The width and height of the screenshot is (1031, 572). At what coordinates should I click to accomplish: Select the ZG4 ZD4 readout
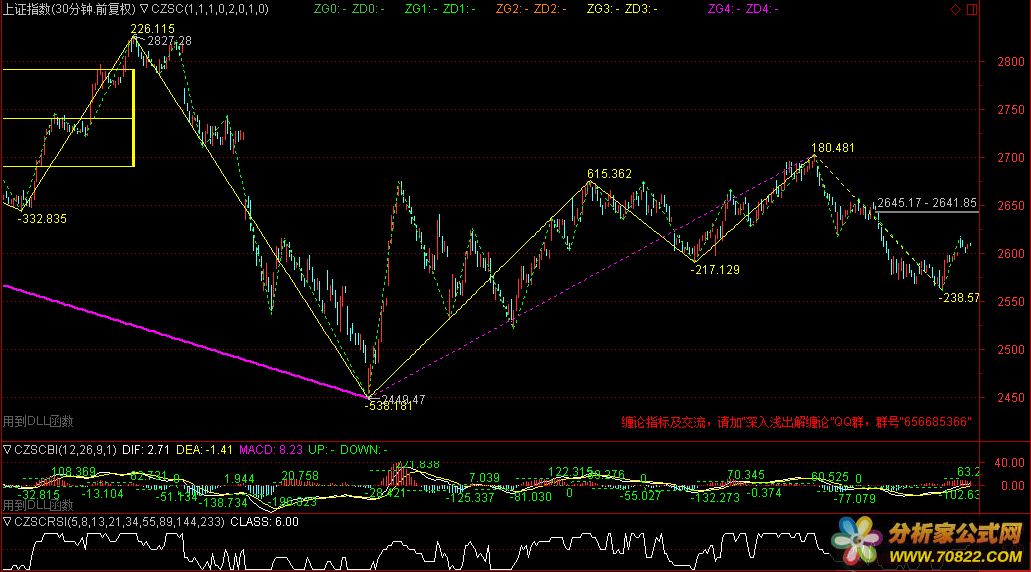point(743,9)
